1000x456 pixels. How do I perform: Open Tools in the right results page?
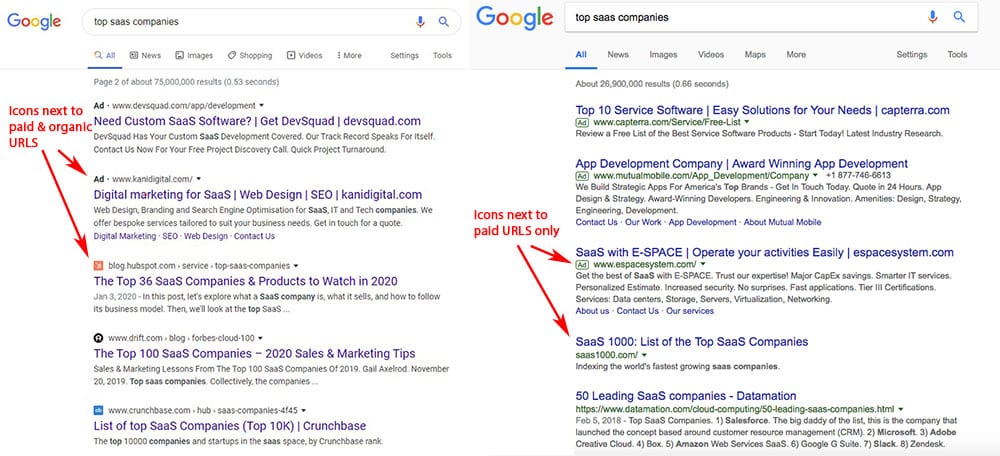pos(957,55)
